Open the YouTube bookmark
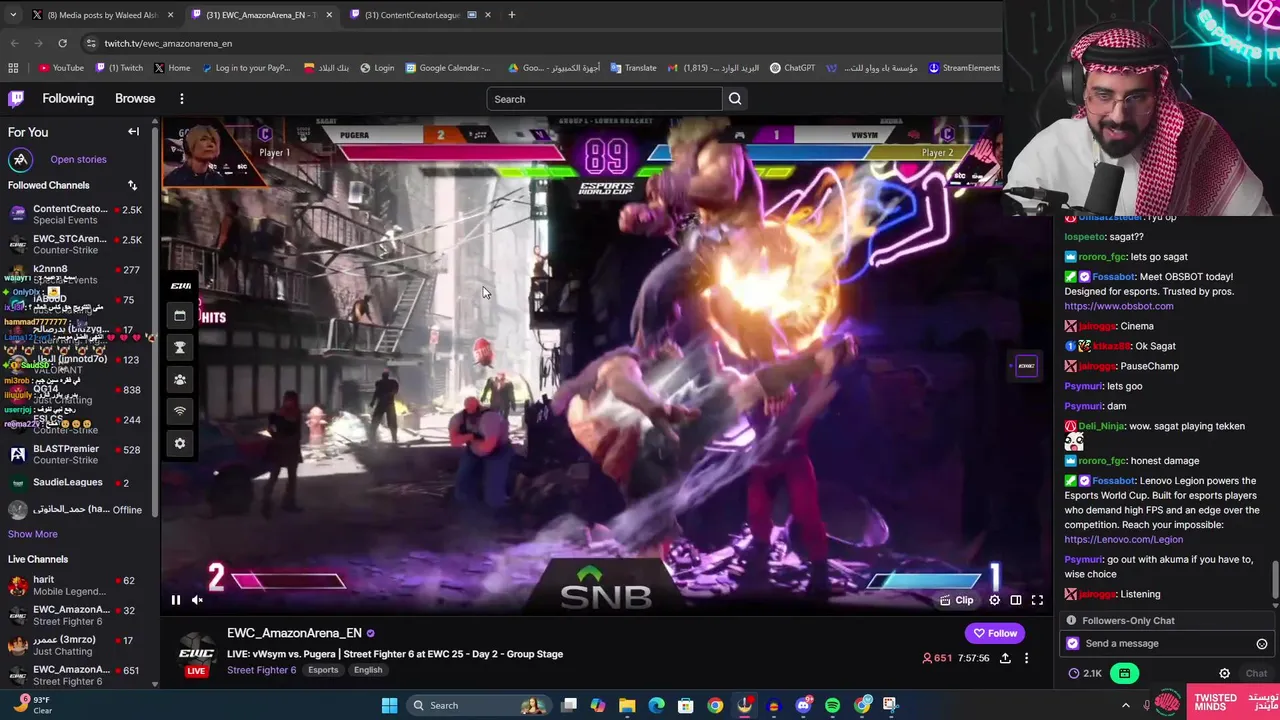 tap(61, 68)
